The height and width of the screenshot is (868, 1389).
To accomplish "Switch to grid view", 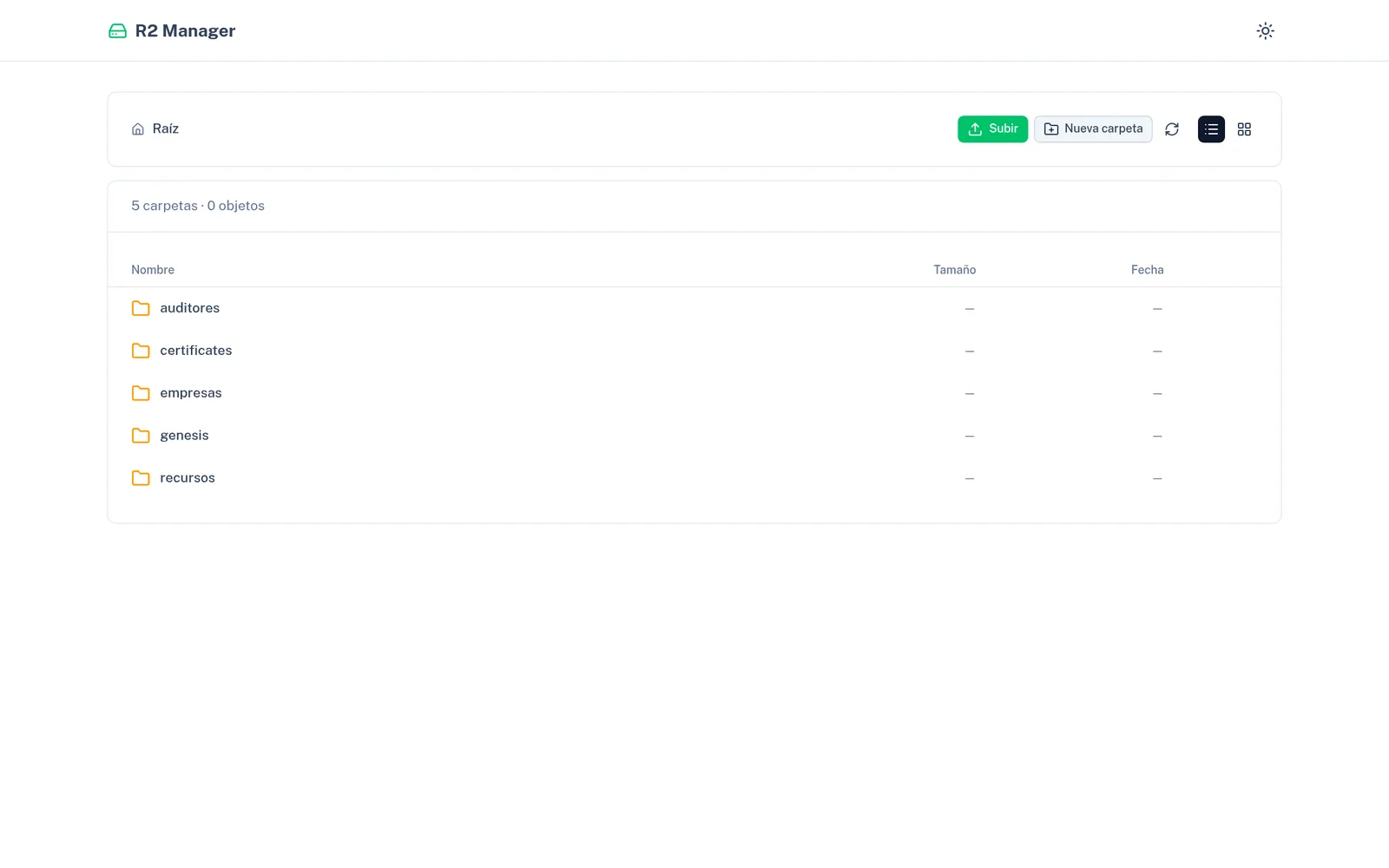I will [x=1244, y=129].
